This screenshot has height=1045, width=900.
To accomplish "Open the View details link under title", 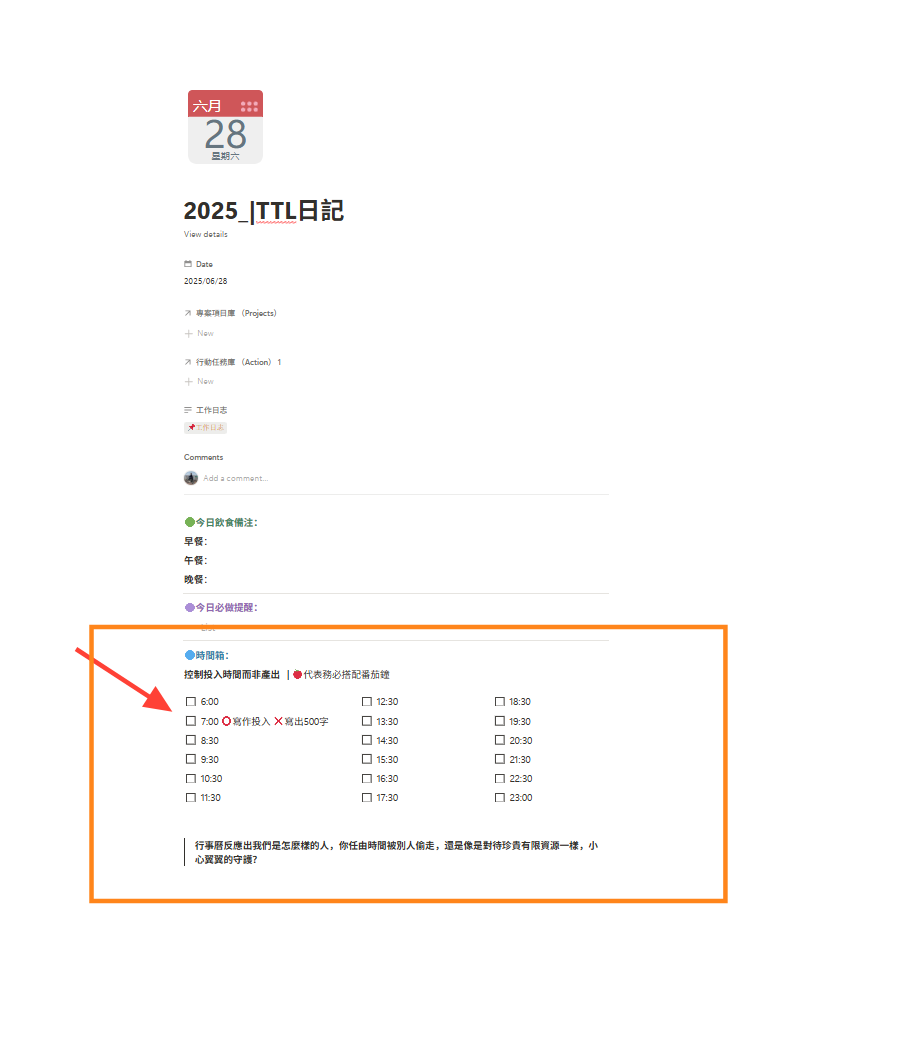I will [x=205, y=234].
